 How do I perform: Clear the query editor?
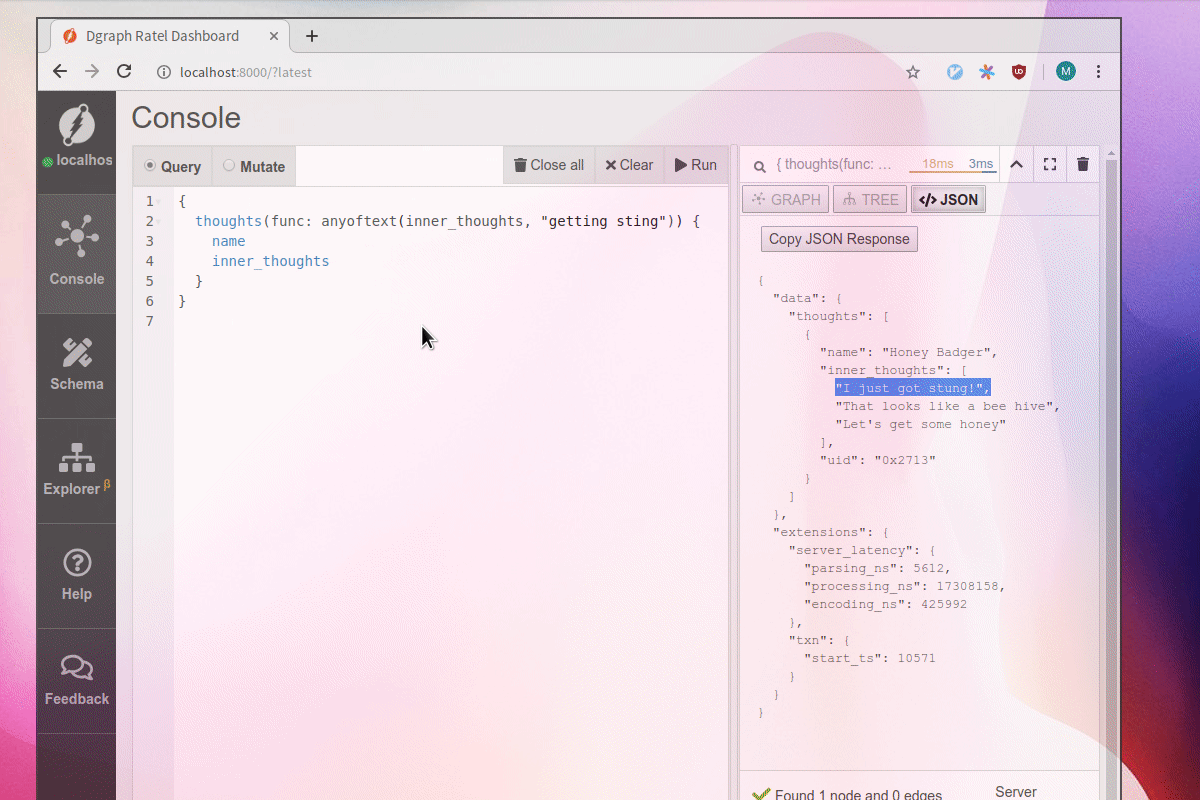tap(629, 165)
